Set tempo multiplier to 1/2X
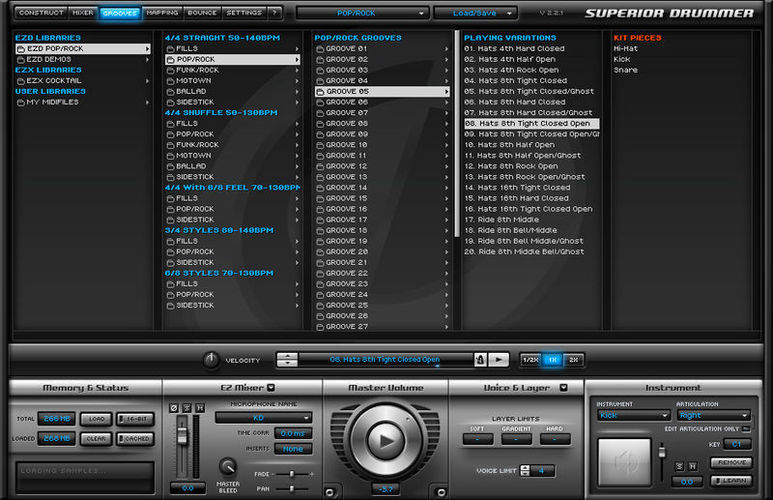 pyautogui.click(x=530, y=360)
